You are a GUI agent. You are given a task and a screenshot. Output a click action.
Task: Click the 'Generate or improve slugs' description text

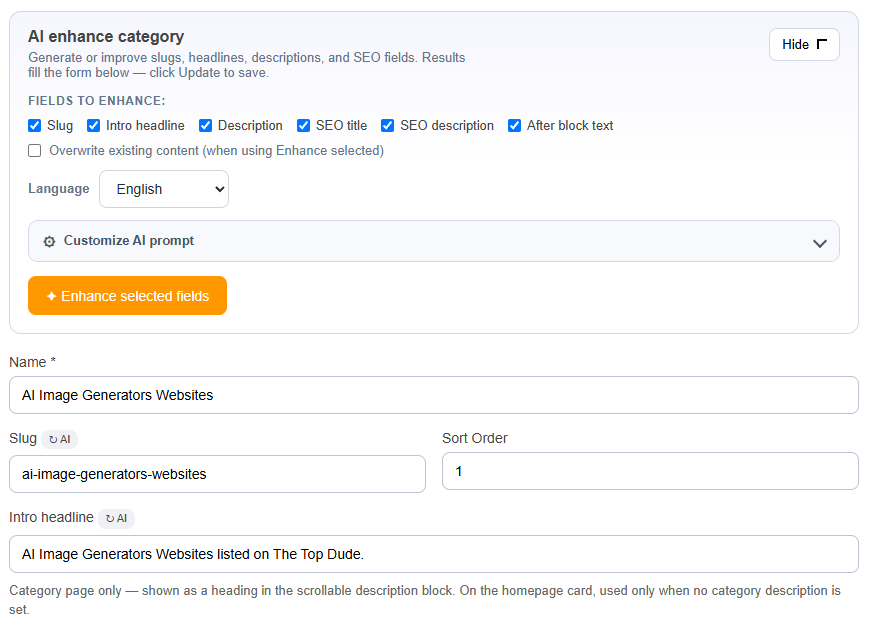coord(247,65)
